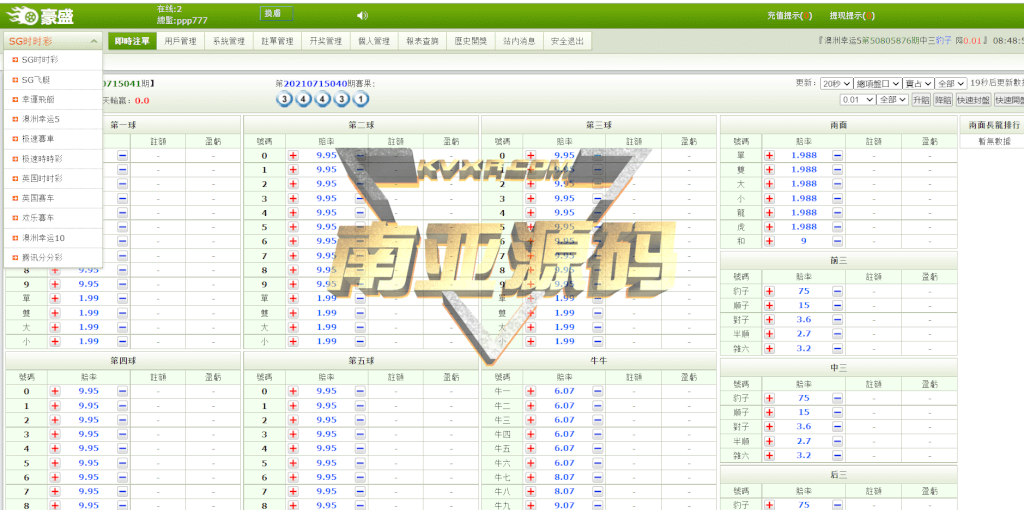Viewport: 1024px width, 510px height.
Task: Select 腾讯分分彩 from the game list
Action: (53, 257)
